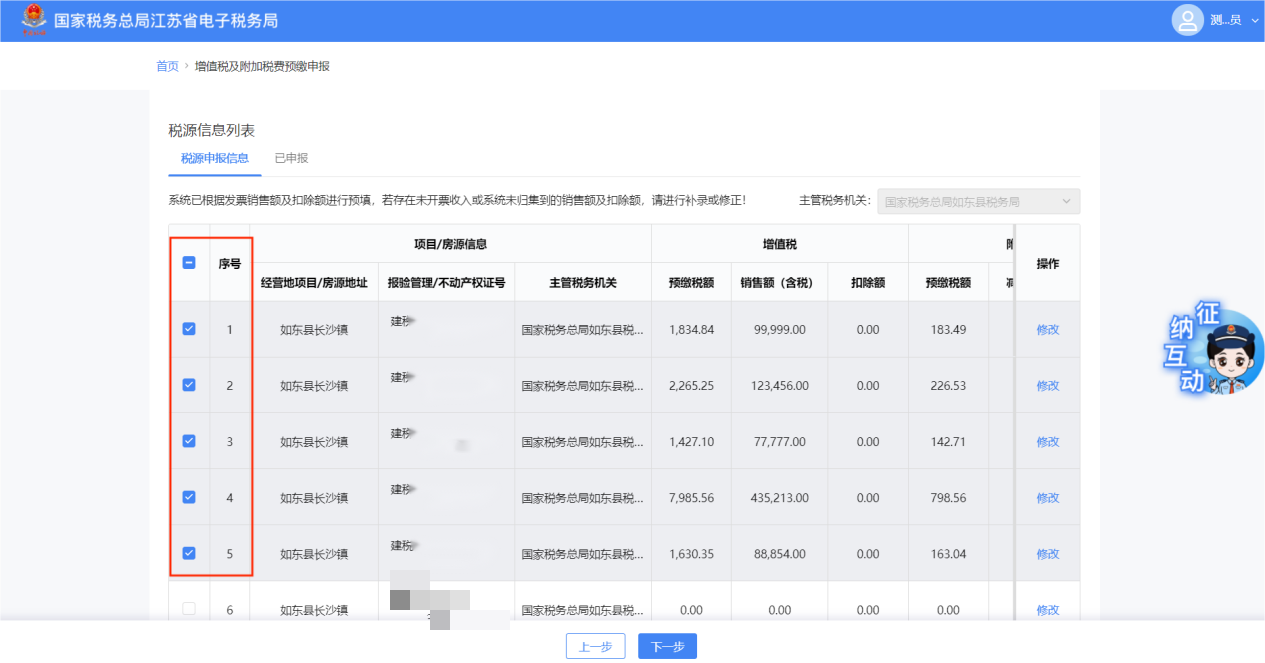The height and width of the screenshot is (663, 1265).
Task: Expand the user account menu arrow
Action: pos(1253,20)
